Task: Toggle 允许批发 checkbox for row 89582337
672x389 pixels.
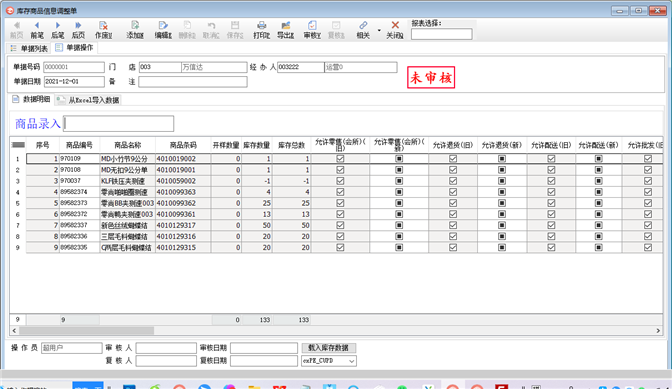Action: pos(648,225)
